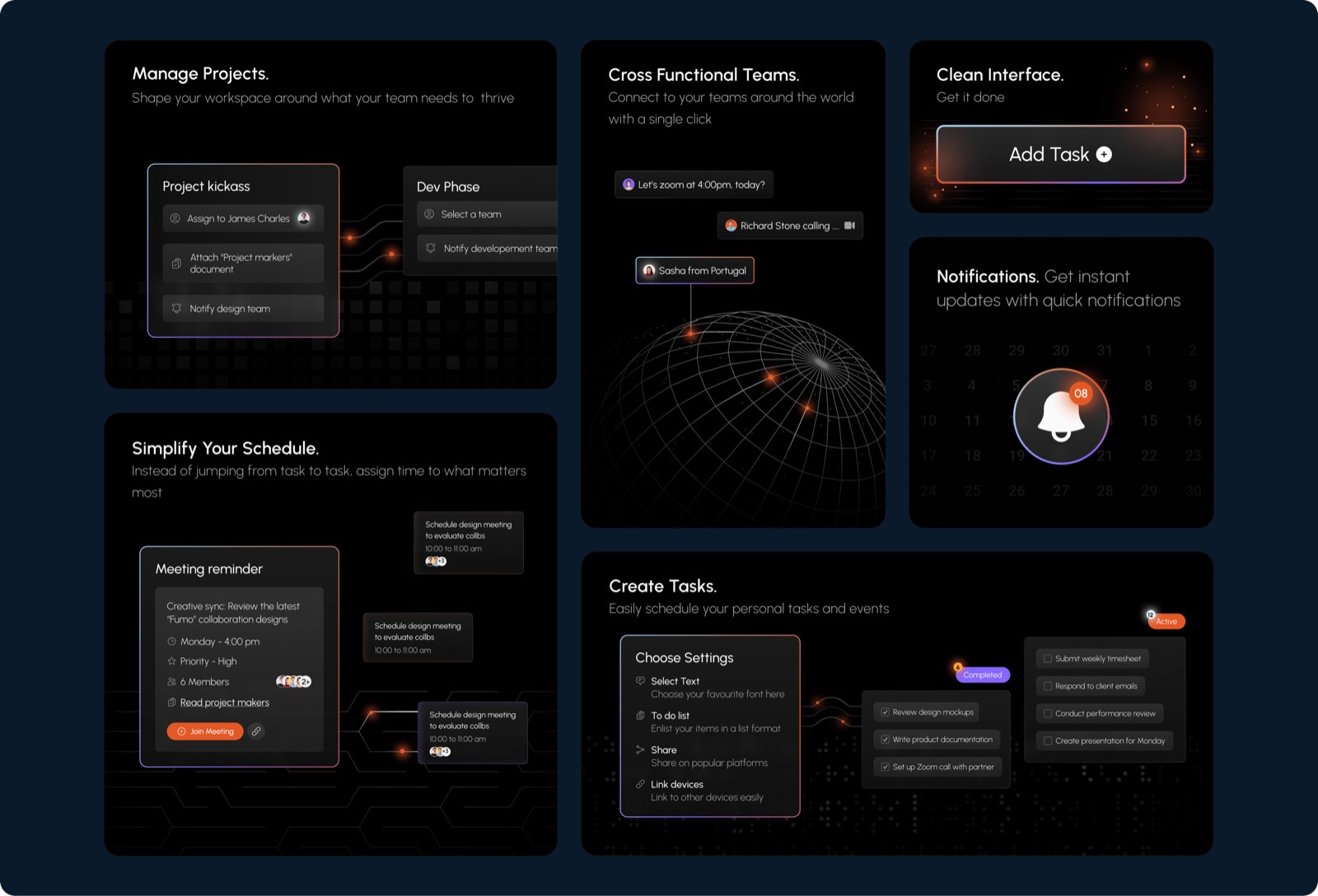
Task: Open the Let's zoom at 4:00pm message
Action: coord(694,184)
